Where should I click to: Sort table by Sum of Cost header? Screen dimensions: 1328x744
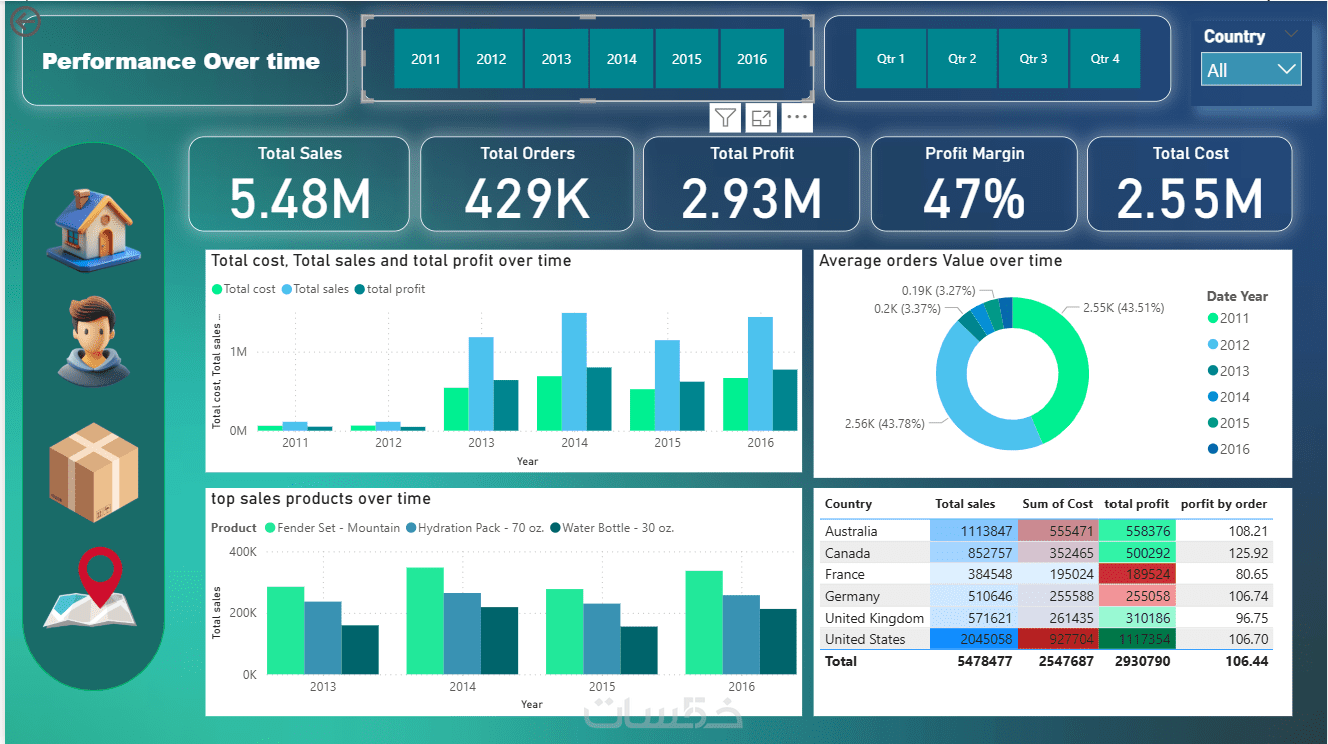[x=1058, y=504]
